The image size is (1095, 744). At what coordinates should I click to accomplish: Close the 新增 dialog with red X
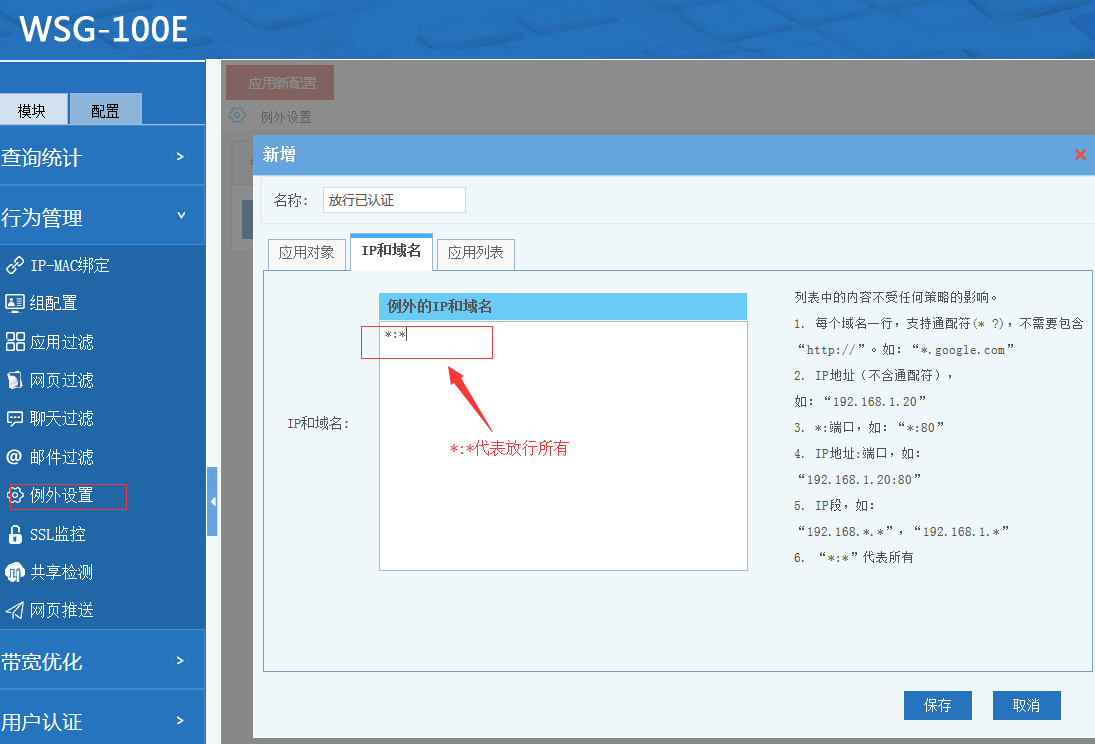click(x=1080, y=154)
